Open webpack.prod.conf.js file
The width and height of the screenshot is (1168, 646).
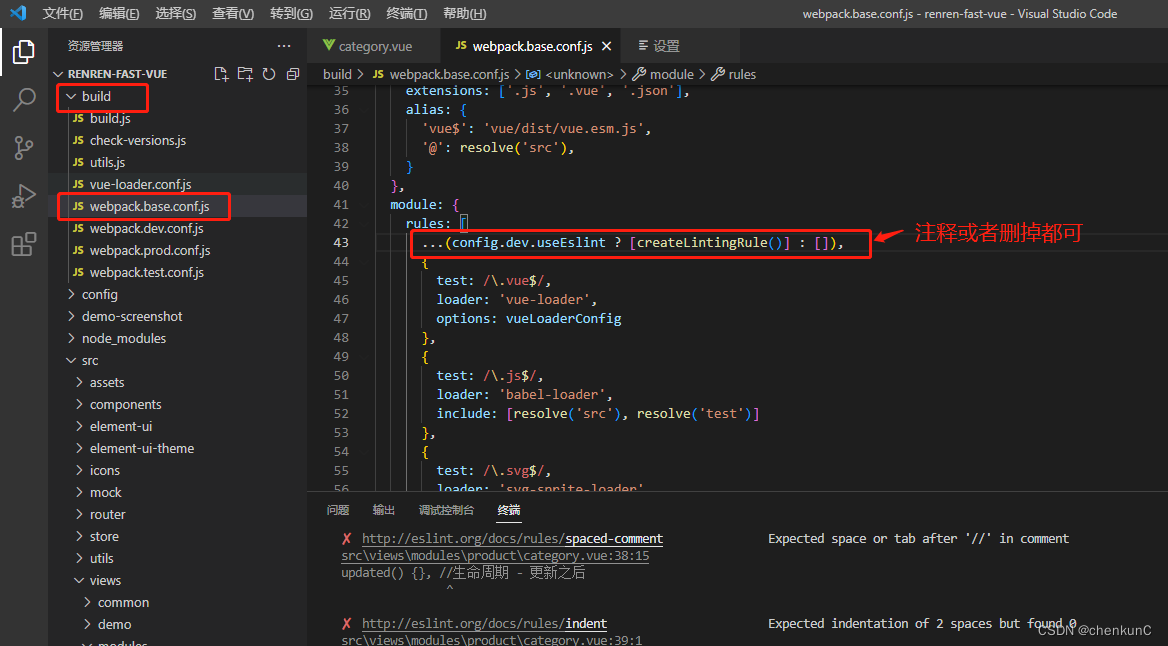[177, 250]
